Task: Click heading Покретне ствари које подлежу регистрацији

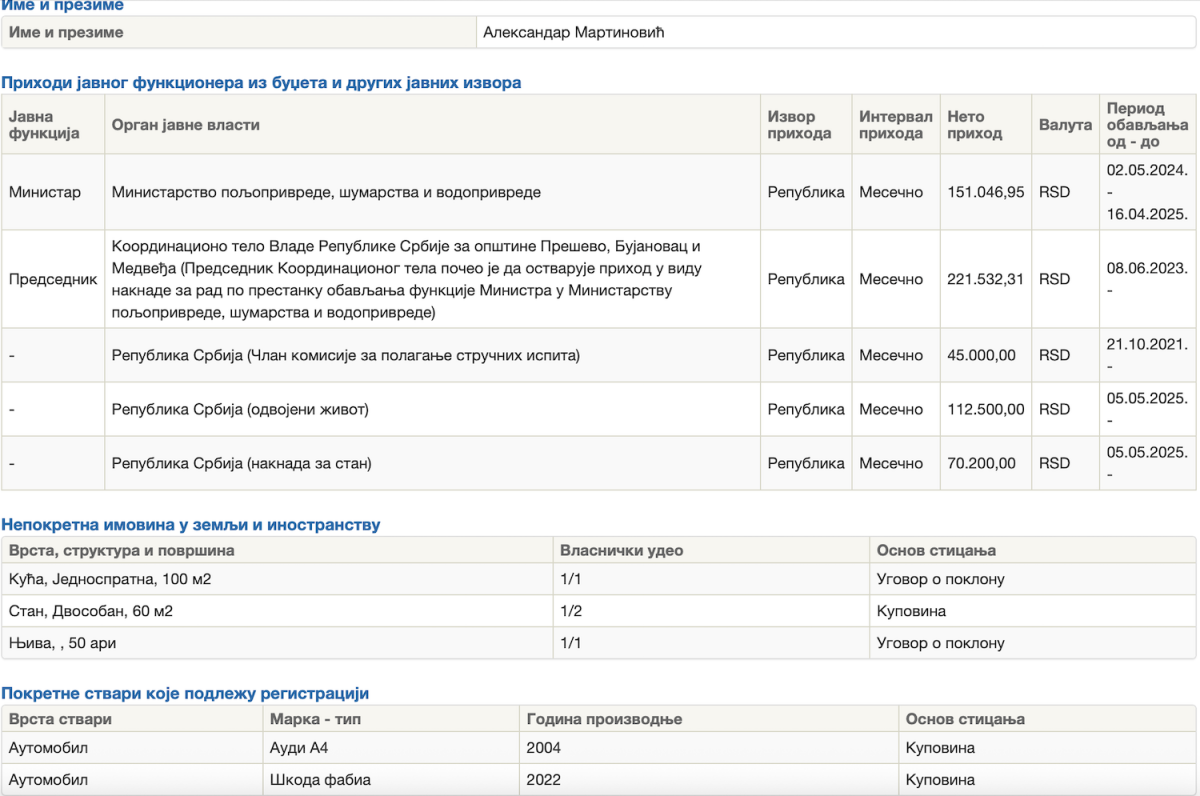Action: click(185, 693)
